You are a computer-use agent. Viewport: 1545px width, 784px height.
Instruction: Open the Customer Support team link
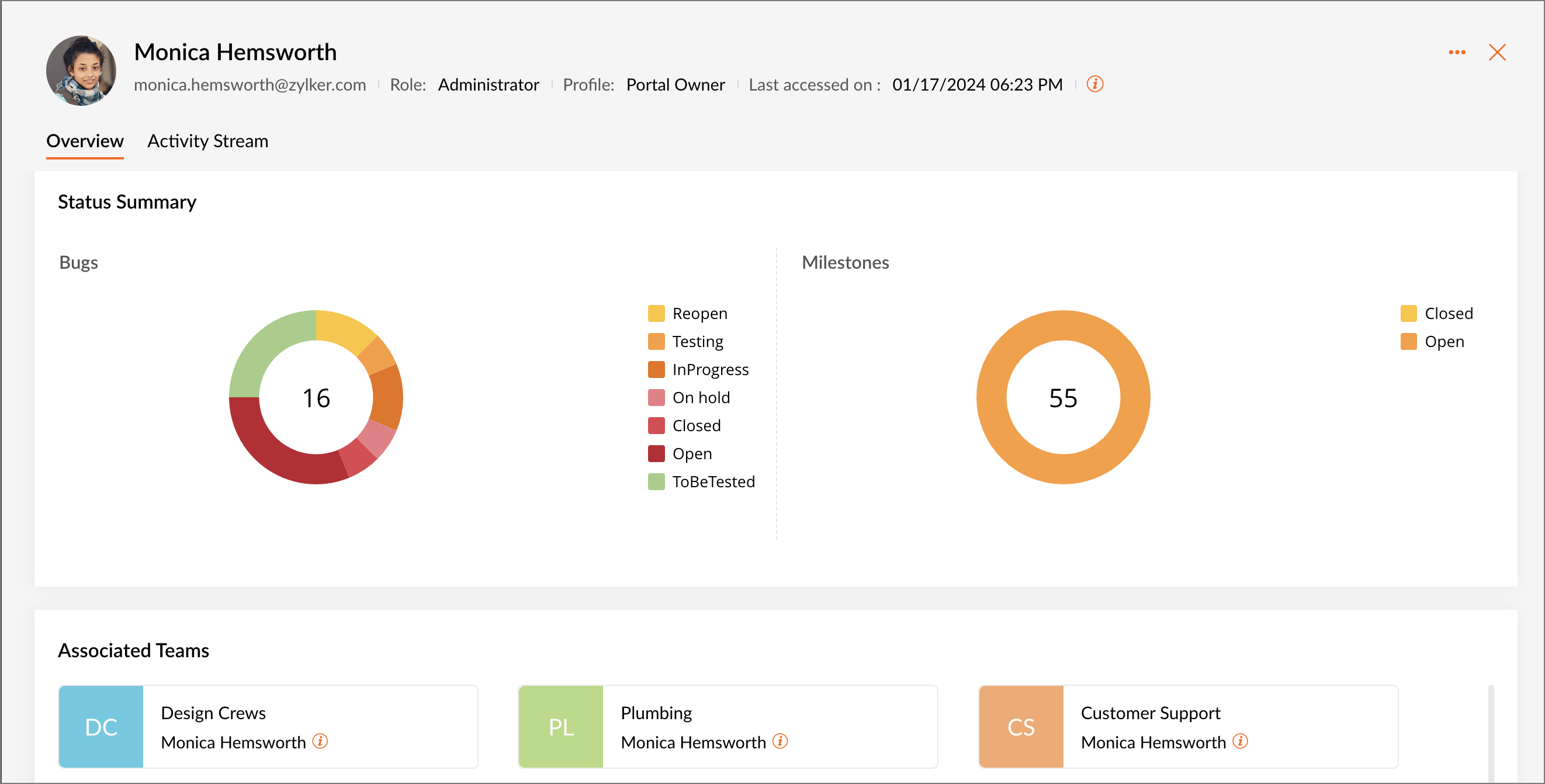tap(1150, 713)
